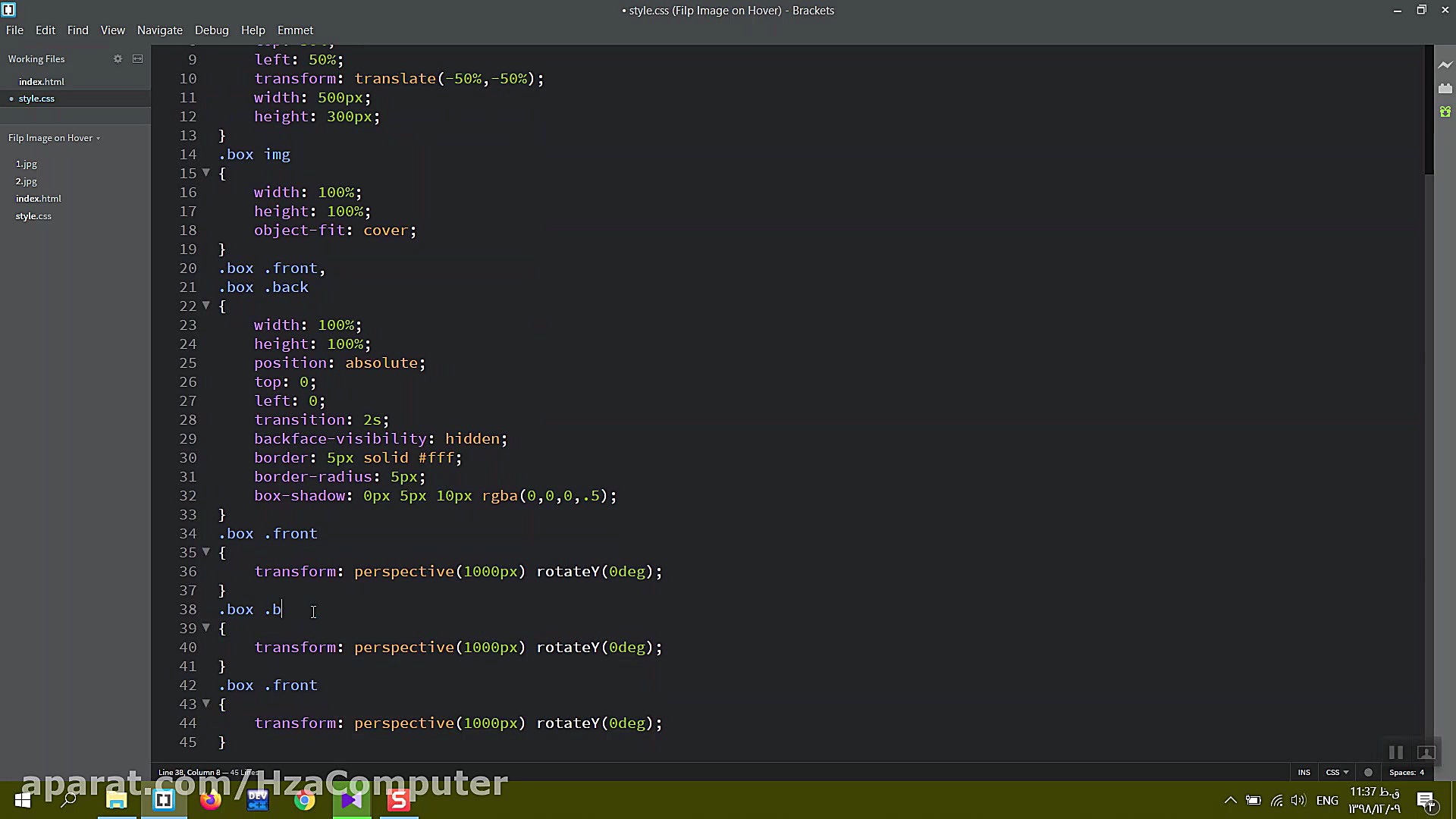This screenshot has height=819, width=1456.
Task: Click the lint status circle in status bar
Action: 1368,771
